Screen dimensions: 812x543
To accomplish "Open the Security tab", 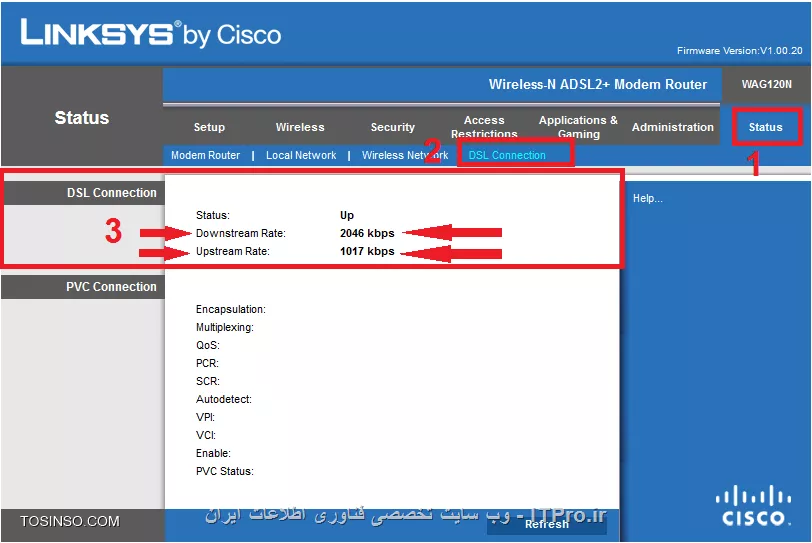I will pyautogui.click(x=393, y=127).
